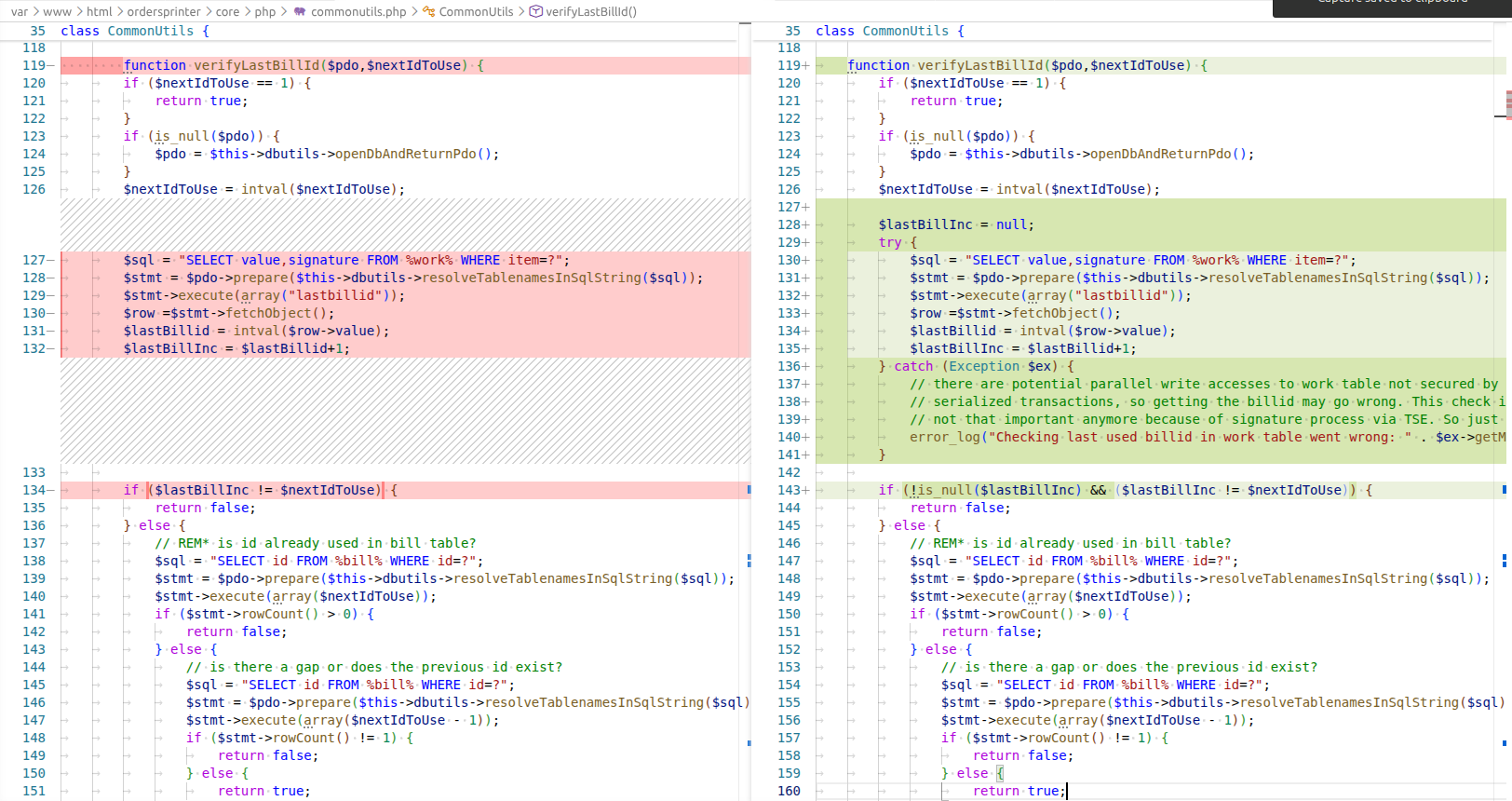Image resolution: width=1512 pixels, height=801 pixels.
Task: Click the error_log("Checking last used billid" line
Action: coord(1208,437)
